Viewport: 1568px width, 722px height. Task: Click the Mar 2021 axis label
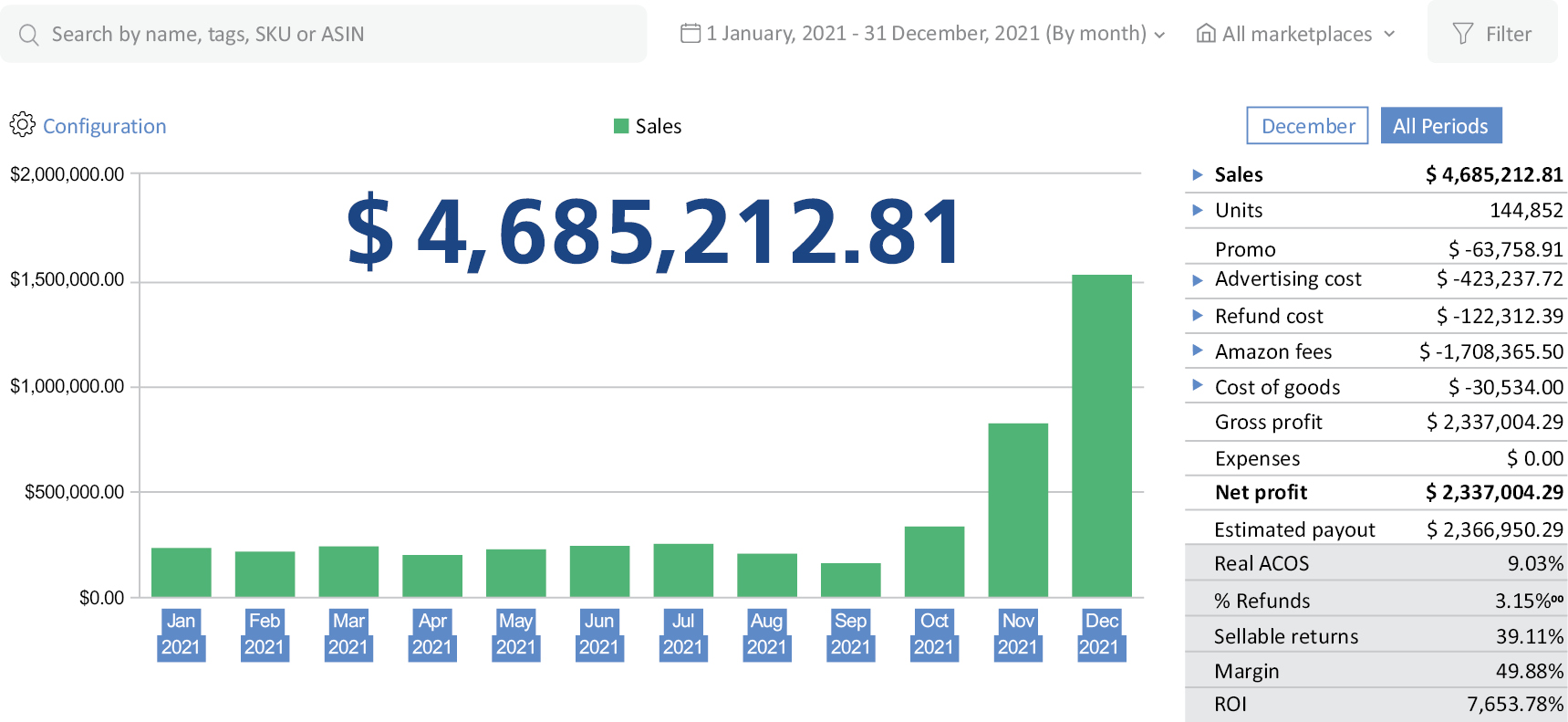coord(348,634)
